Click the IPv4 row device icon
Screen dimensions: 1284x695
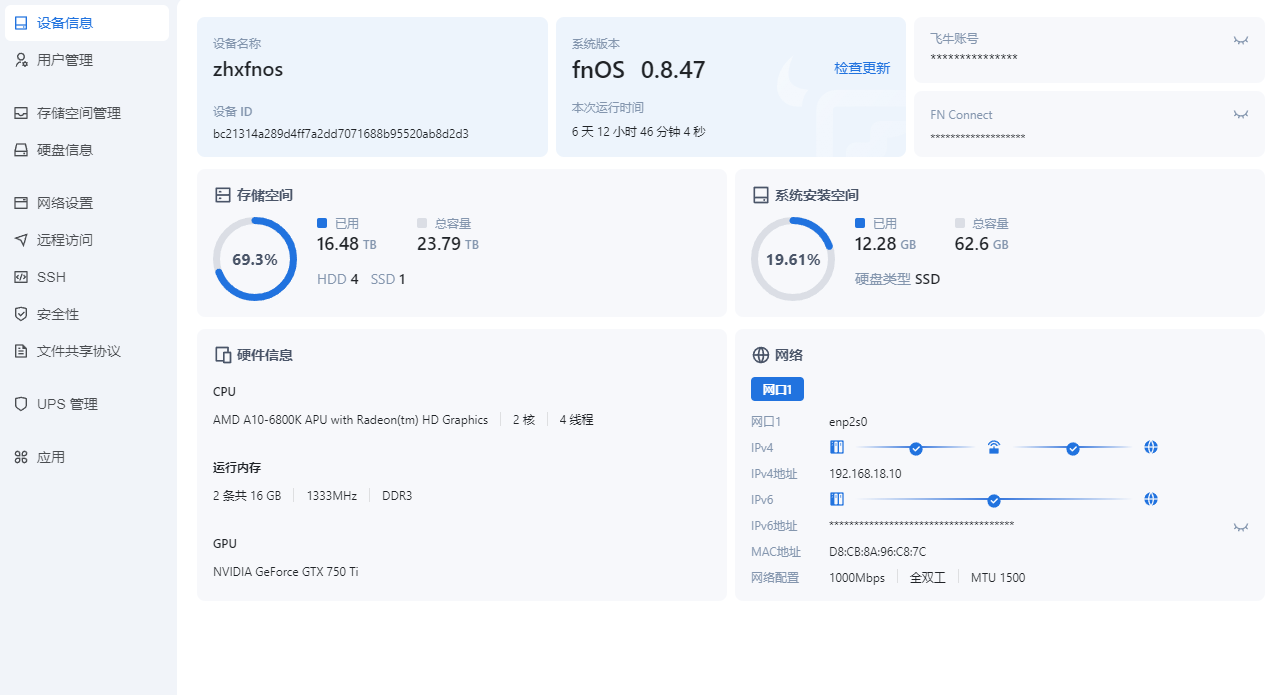[x=837, y=447]
